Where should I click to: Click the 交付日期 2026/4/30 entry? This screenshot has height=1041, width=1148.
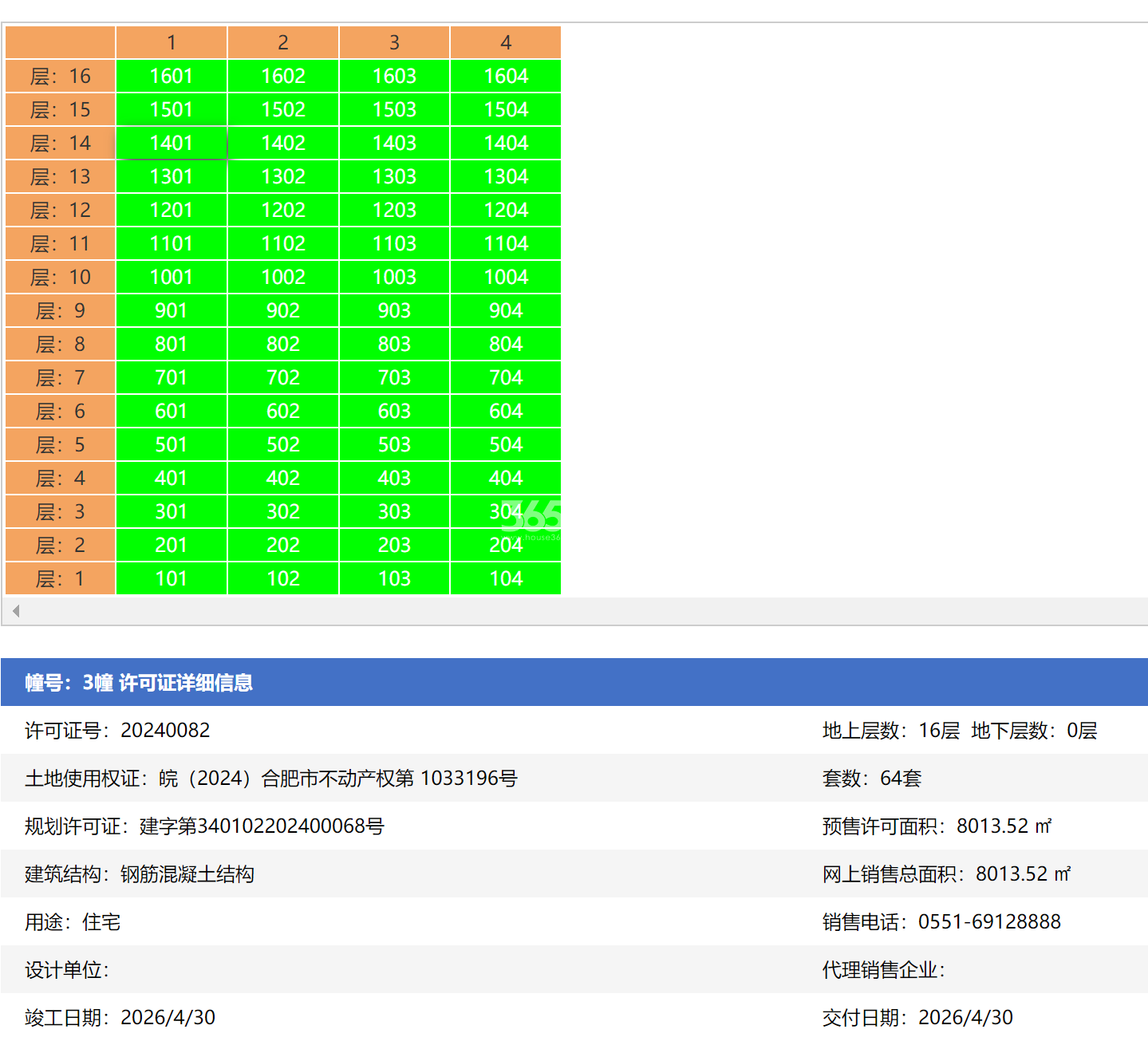coord(917,1017)
